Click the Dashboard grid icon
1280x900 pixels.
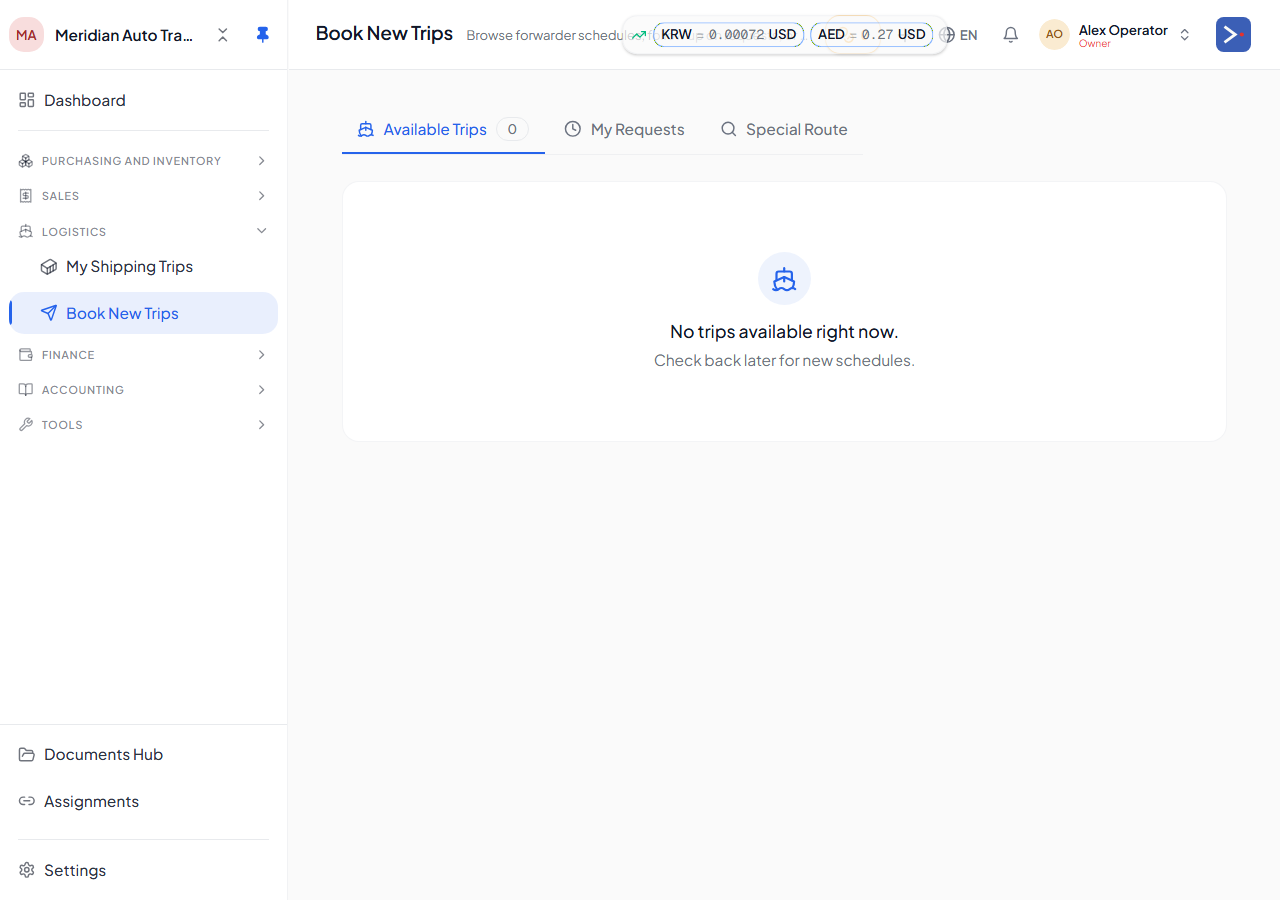27,100
